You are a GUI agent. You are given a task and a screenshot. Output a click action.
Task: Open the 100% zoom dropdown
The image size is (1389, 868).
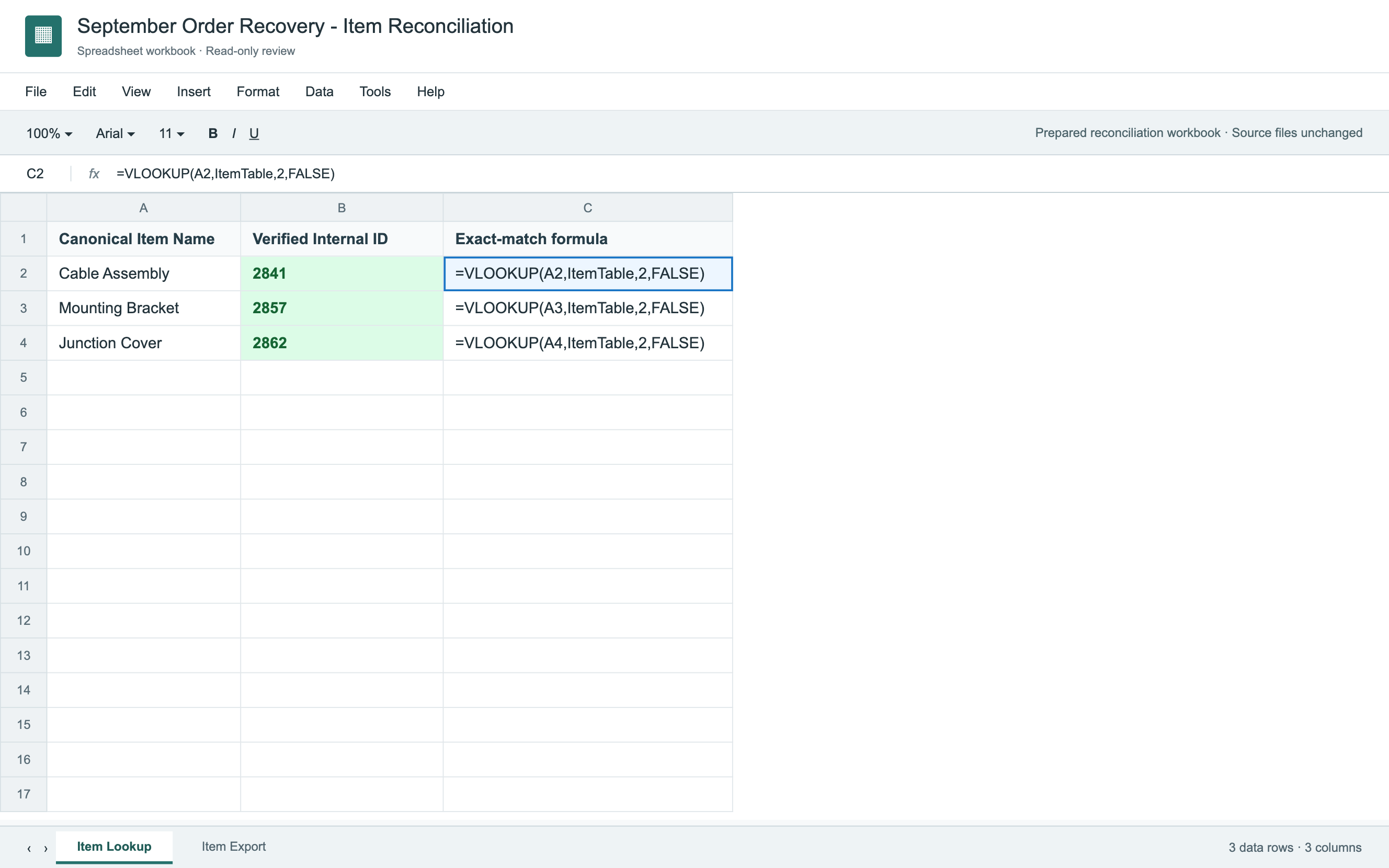[x=49, y=133]
